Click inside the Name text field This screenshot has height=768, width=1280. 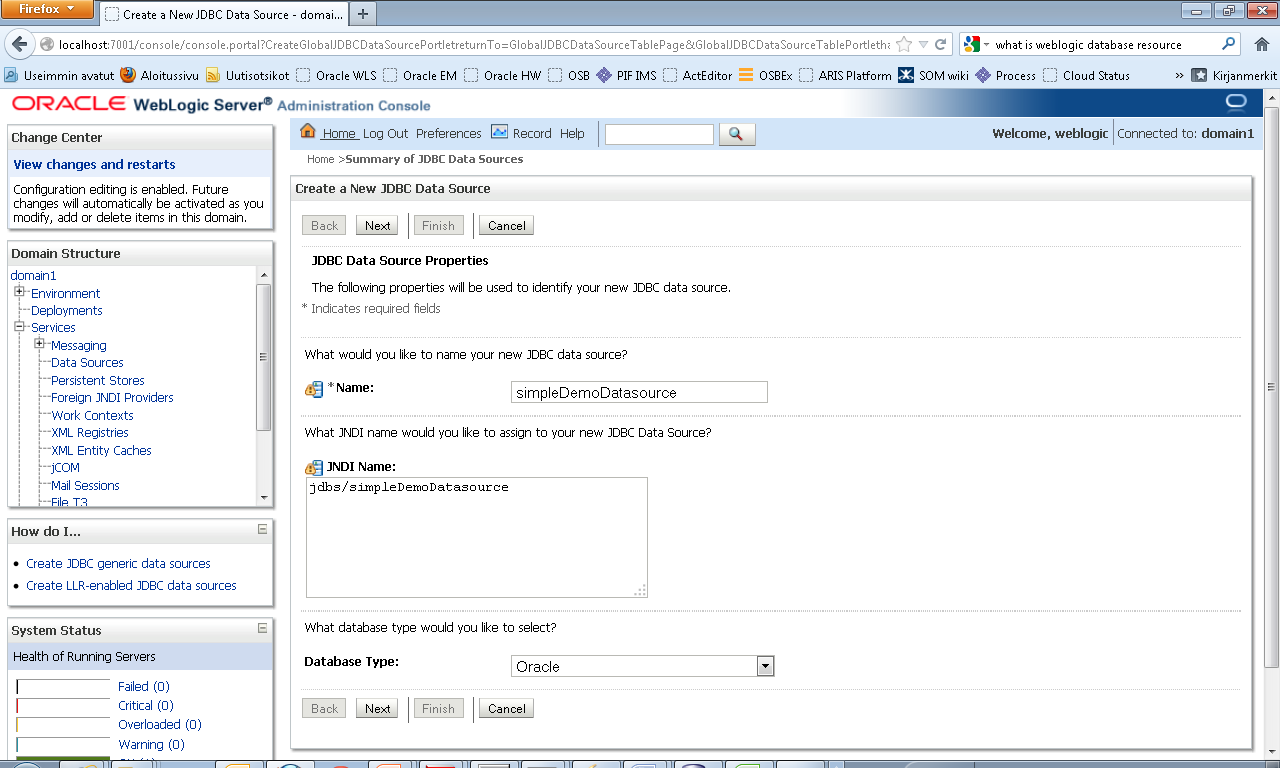(x=638, y=392)
